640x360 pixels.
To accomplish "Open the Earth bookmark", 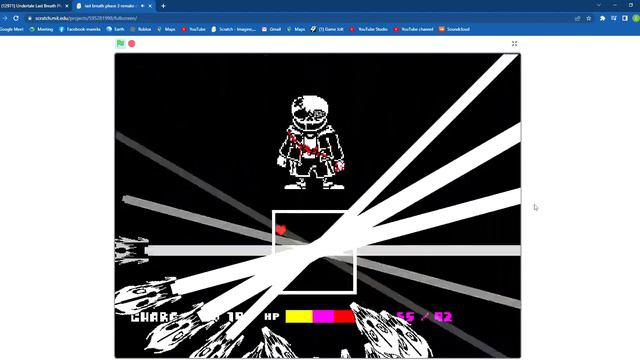I will [x=115, y=29].
